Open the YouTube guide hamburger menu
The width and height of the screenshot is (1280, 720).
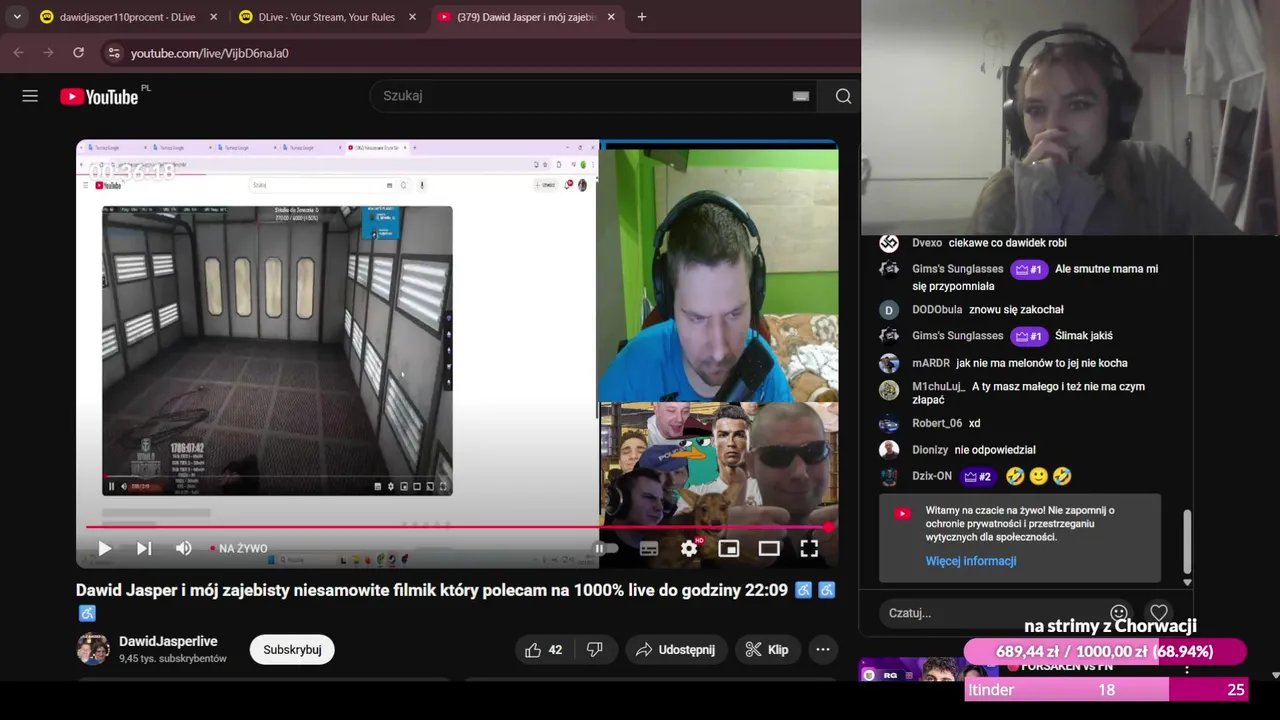[x=30, y=96]
